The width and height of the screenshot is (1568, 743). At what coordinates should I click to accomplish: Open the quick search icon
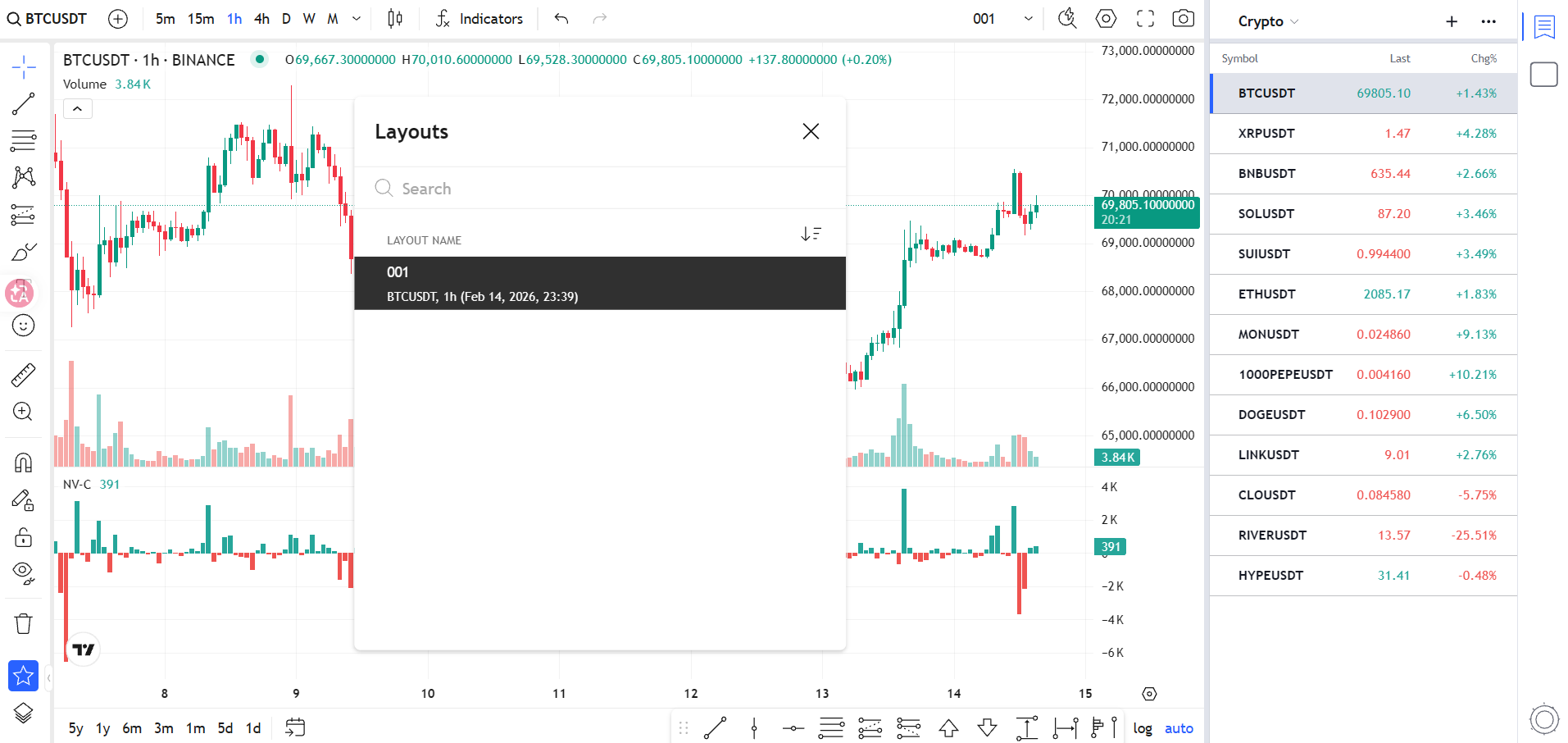tap(1067, 18)
